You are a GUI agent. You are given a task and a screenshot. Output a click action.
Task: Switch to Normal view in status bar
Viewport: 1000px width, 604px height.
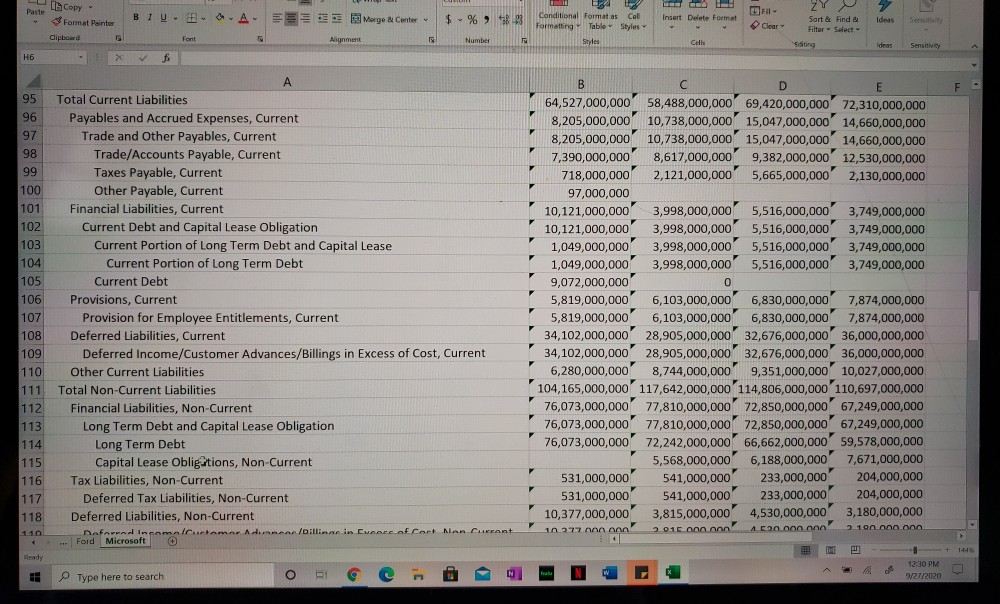tap(805, 550)
